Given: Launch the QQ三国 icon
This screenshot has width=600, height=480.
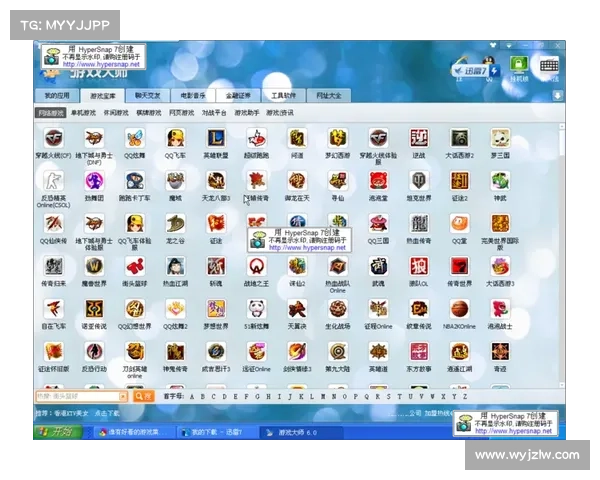Looking at the screenshot, I should (378, 224).
